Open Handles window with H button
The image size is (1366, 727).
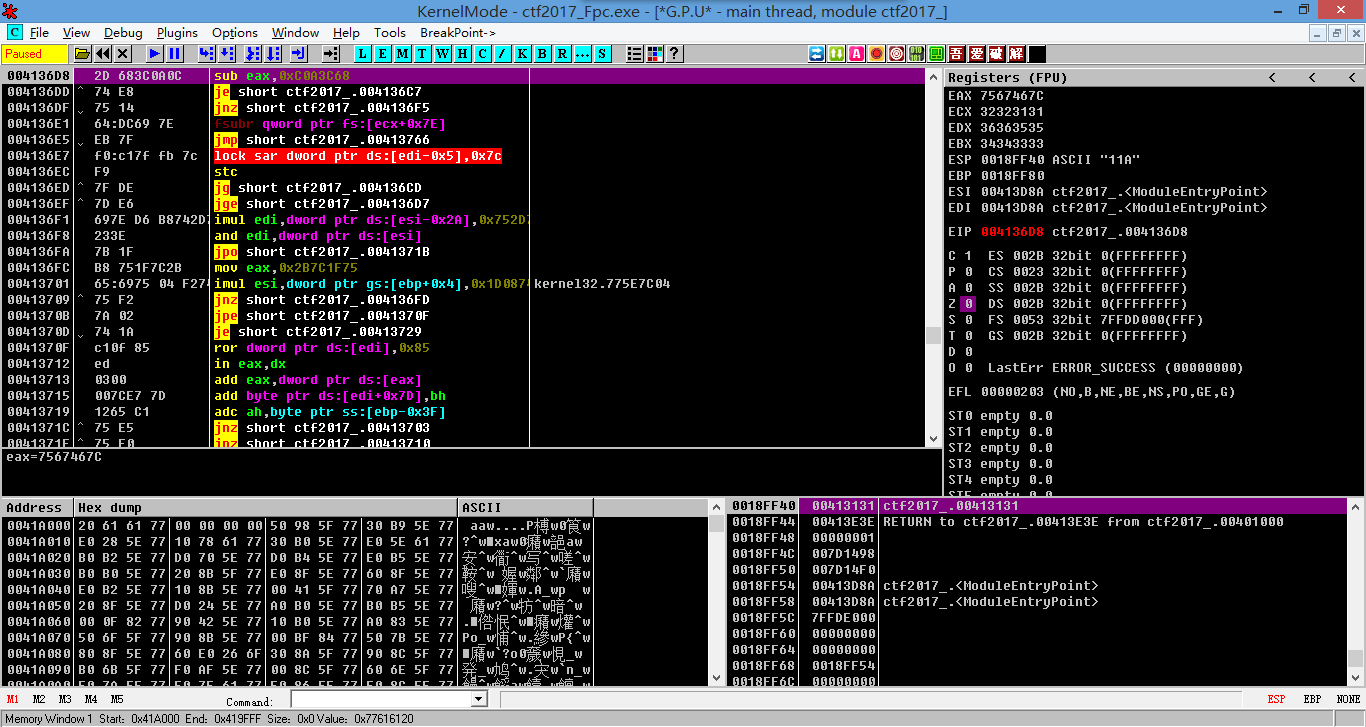462,53
